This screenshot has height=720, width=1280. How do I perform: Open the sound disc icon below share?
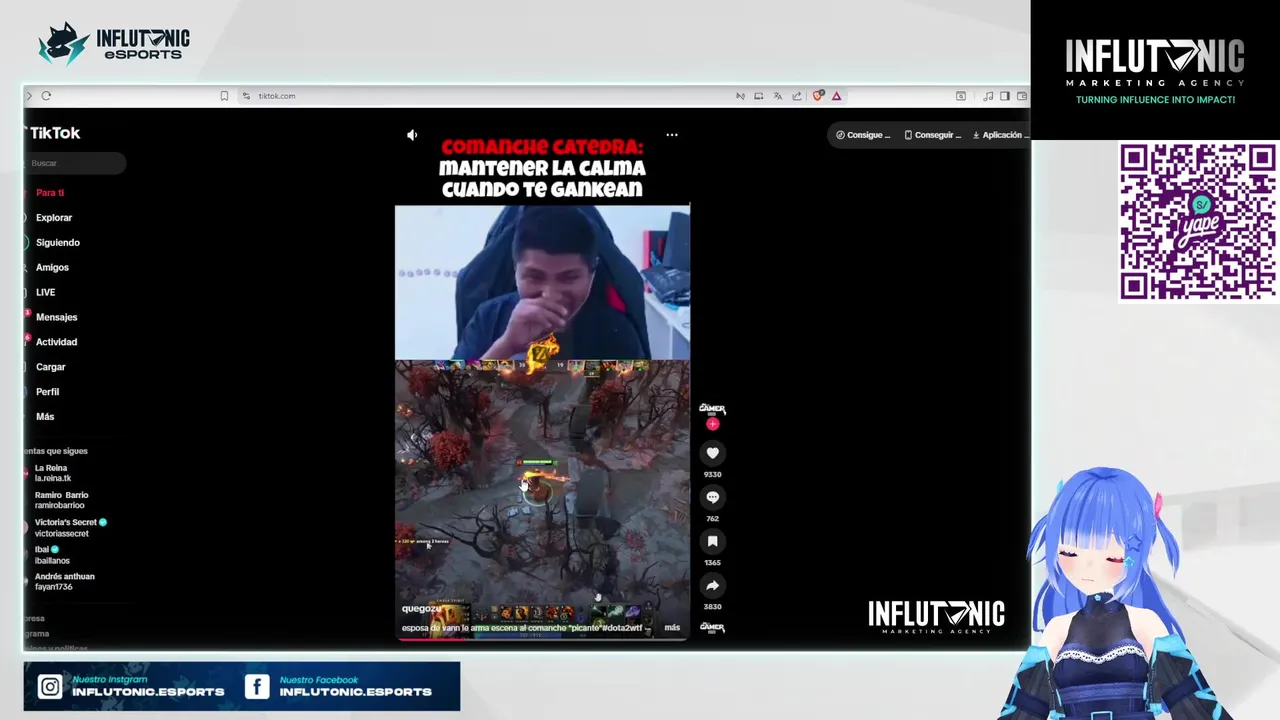pos(712,627)
